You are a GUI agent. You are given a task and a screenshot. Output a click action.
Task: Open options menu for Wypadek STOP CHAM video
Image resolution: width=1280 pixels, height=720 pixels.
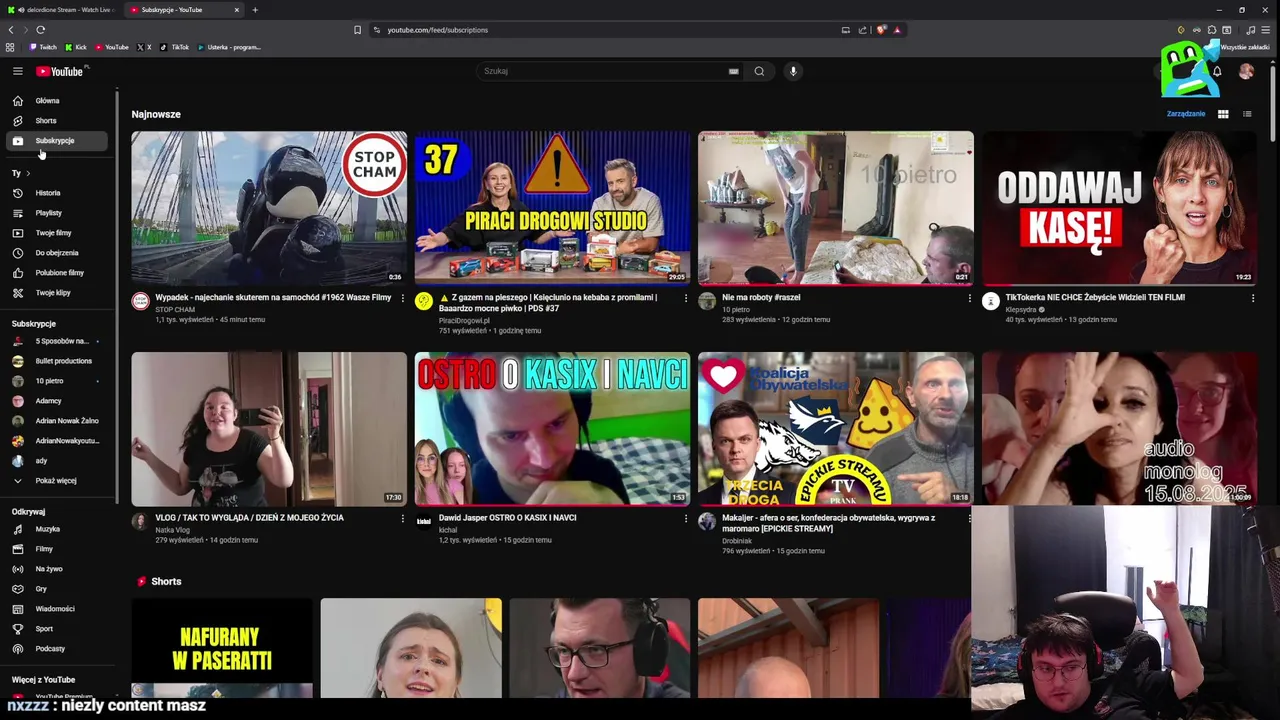pyautogui.click(x=403, y=298)
